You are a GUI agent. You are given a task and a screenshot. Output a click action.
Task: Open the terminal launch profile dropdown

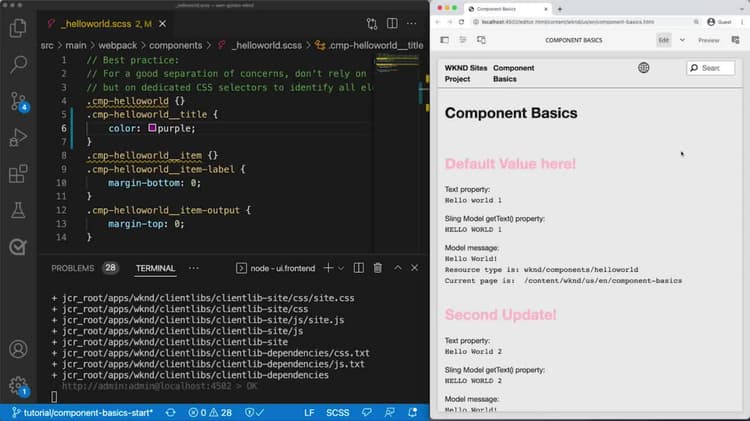point(341,268)
